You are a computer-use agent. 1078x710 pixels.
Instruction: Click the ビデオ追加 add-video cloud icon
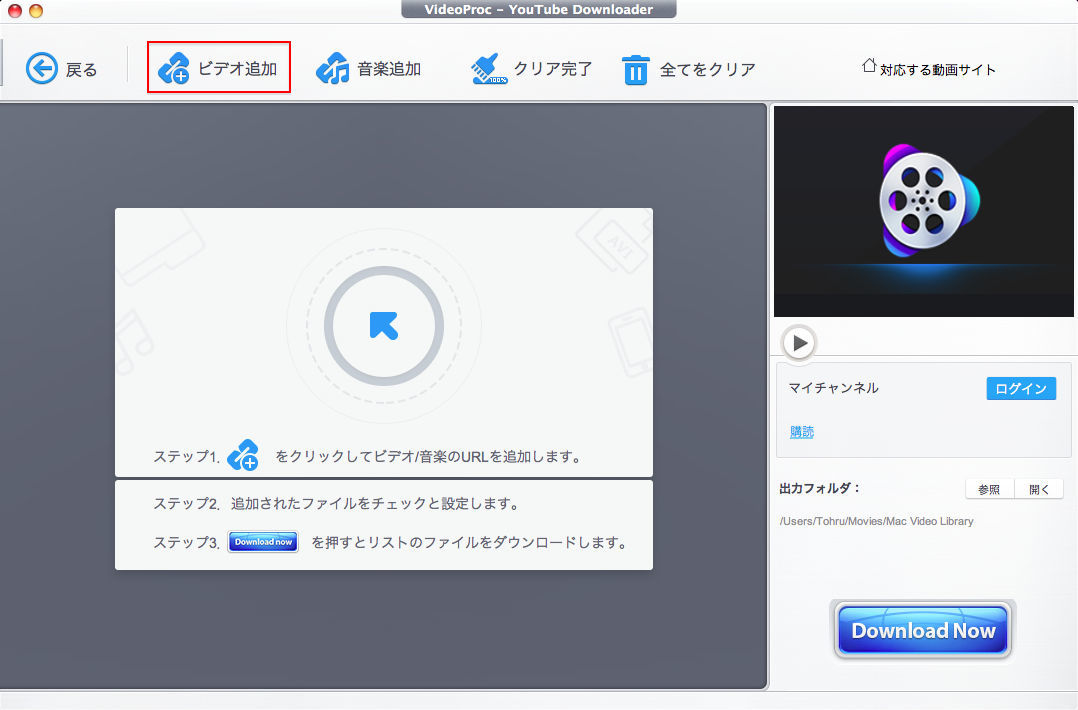coord(173,68)
